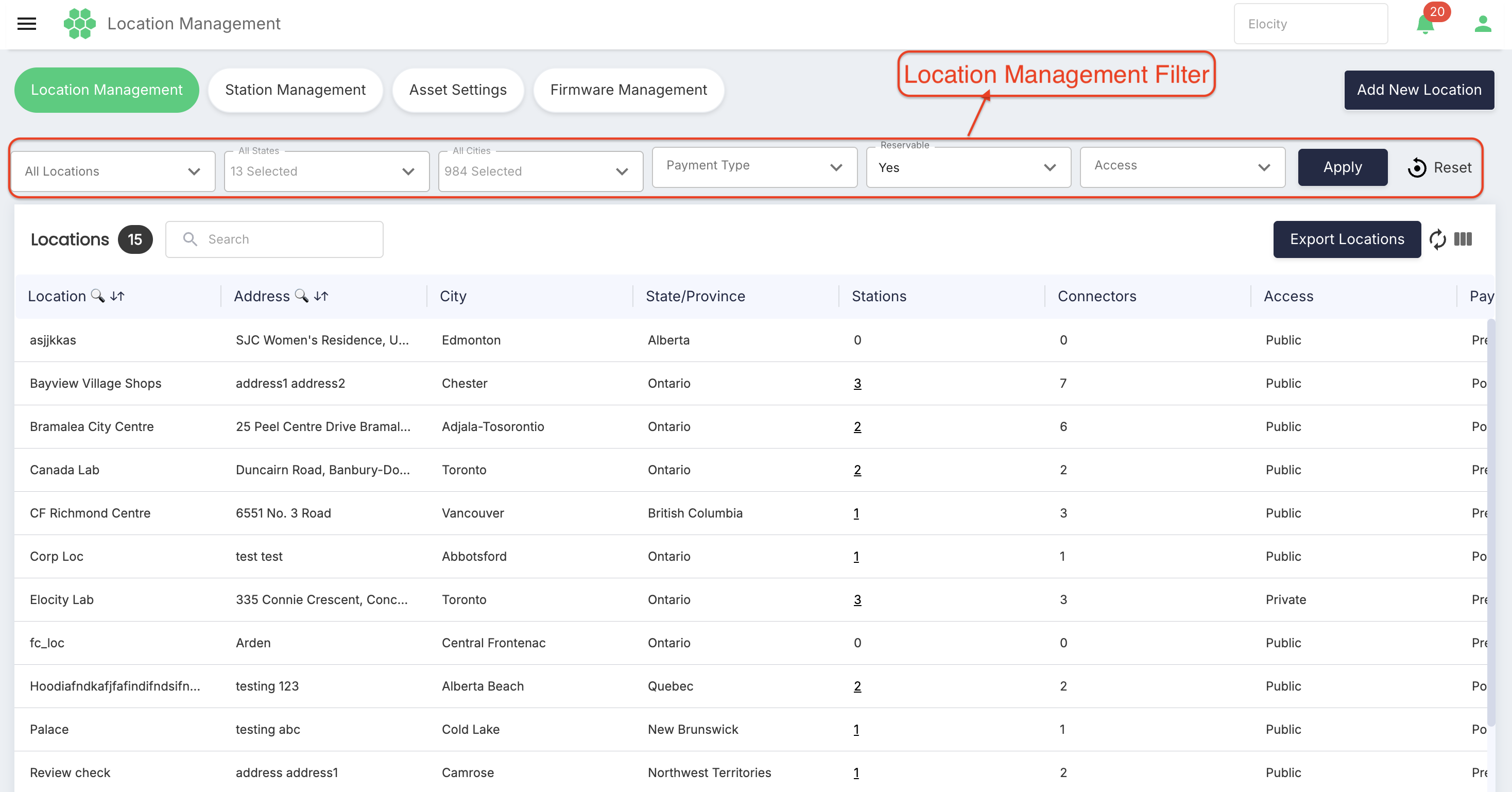The width and height of the screenshot is (1512, 792).
Task: Click the Access column header
Action: pos(1288,297)
